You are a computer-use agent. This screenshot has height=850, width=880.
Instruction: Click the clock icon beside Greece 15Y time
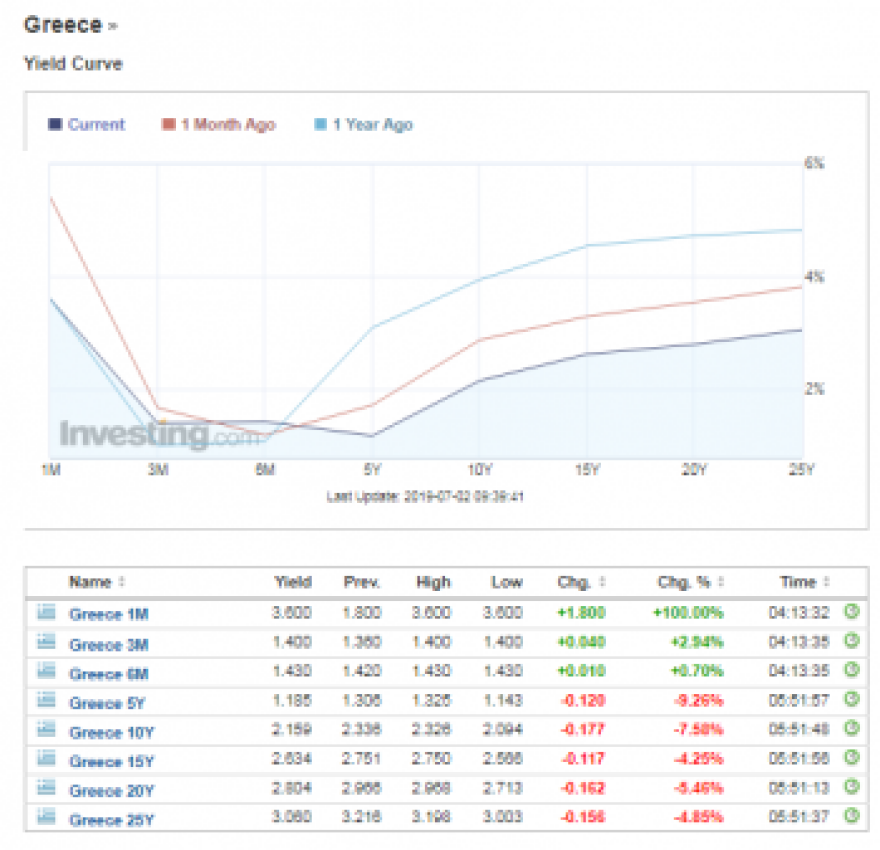pyautogui.click(x=849, y=759)
